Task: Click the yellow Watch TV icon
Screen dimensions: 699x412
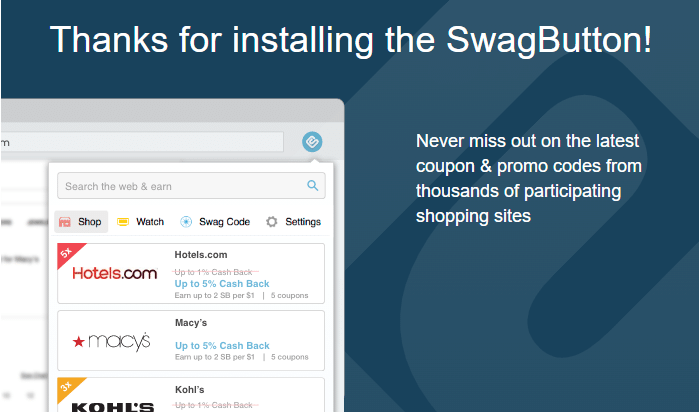Action: (x=123, y=222)
